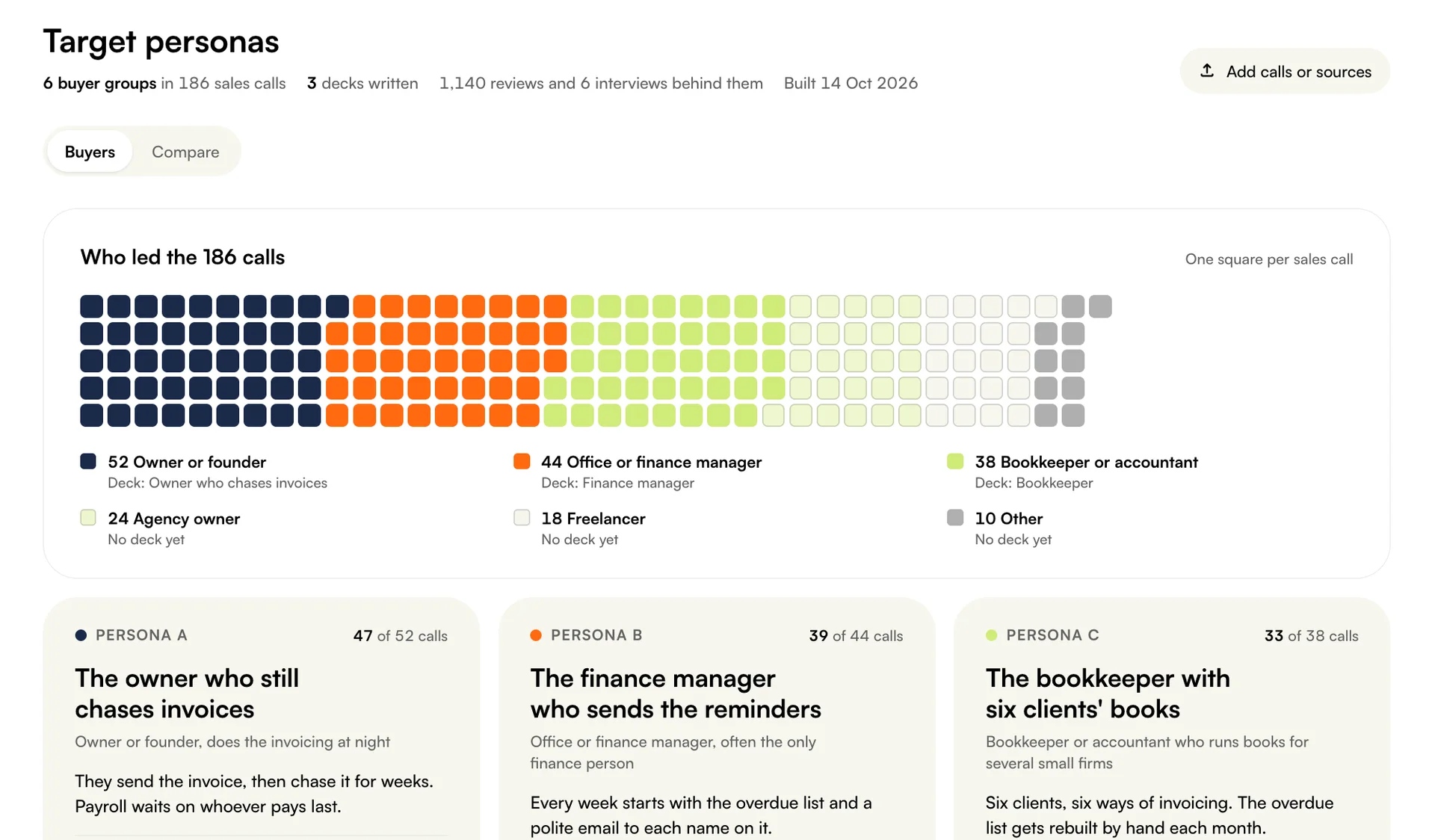
Task: Click the white Freelancer legend swatch
Action: click(522, 518)
